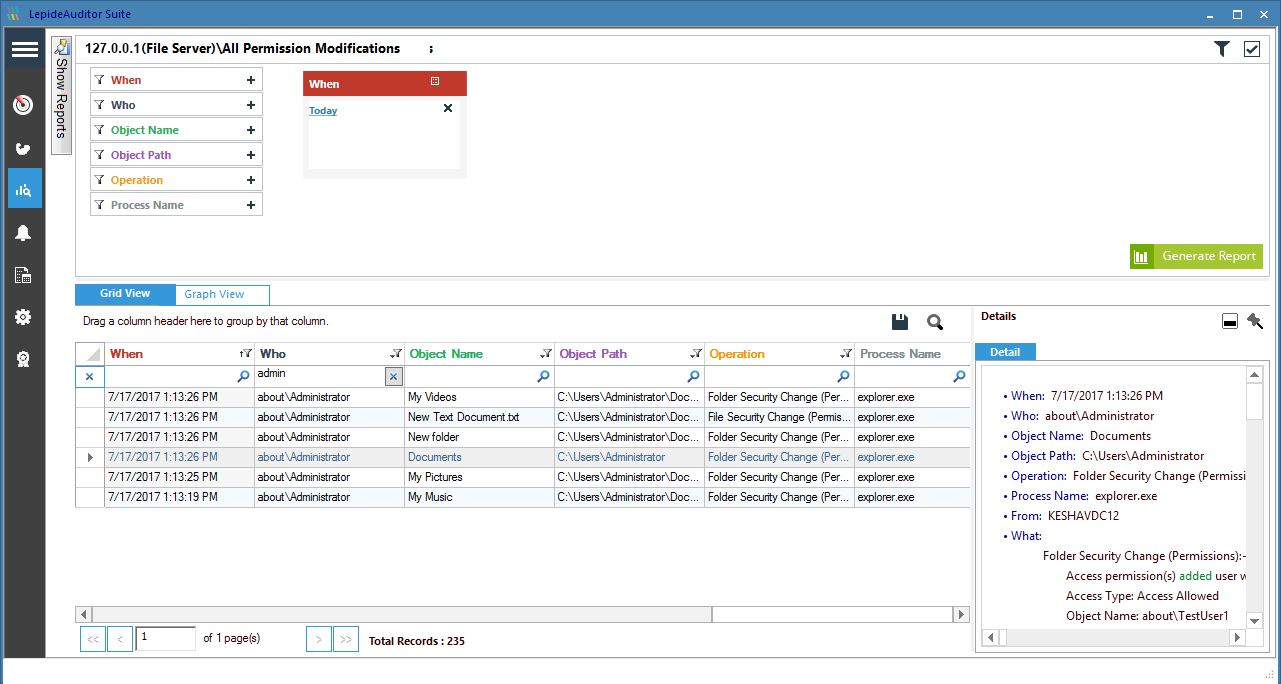The width and height of the screenshot is (1281, 684).
Task: Open the radar dashboard icon in sidebar
Action: [24, 105]
